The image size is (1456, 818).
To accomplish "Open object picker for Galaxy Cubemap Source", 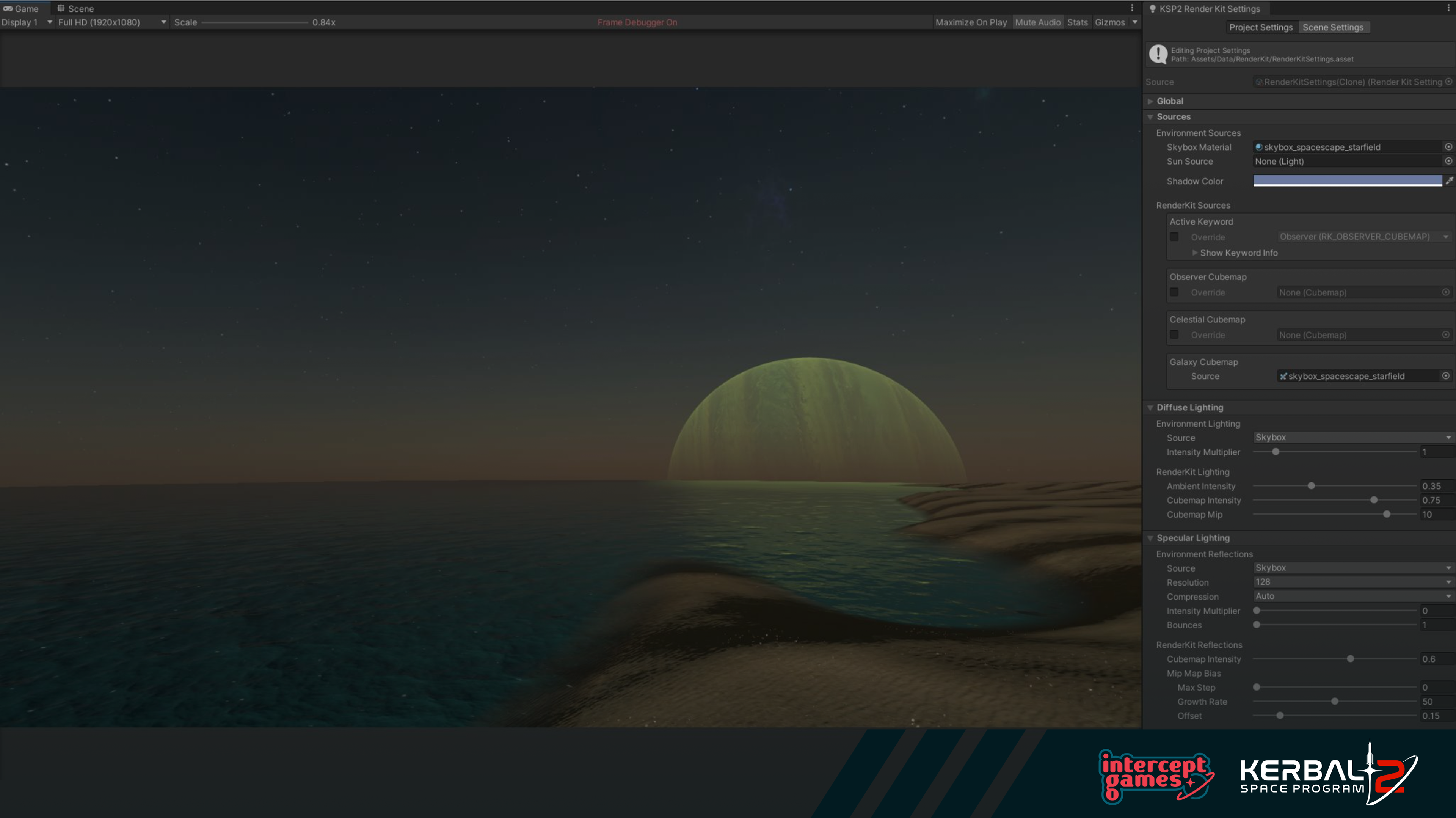I will pyautogui.click(x=1446, y=376).
